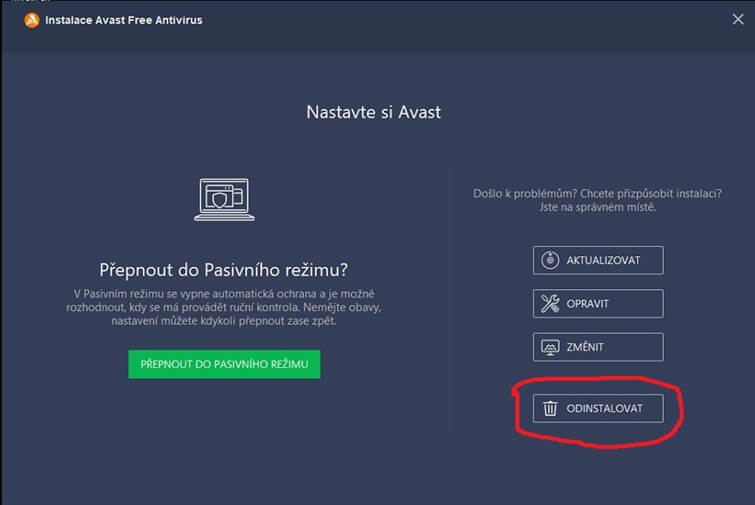Click the Došlo k problémům text line
This screenshot has height=505, width=755.
pos(597,194)
